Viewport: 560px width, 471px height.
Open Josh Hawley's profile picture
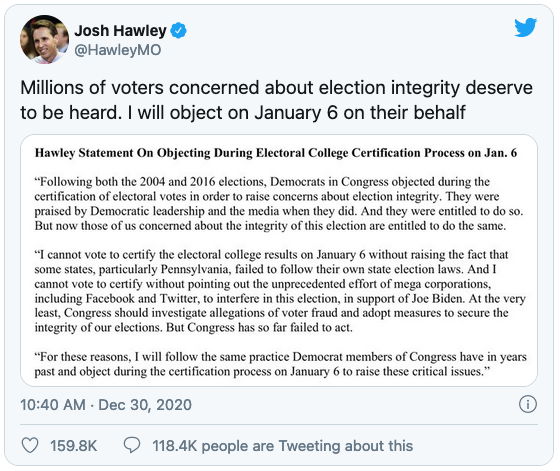pos(44,39)
